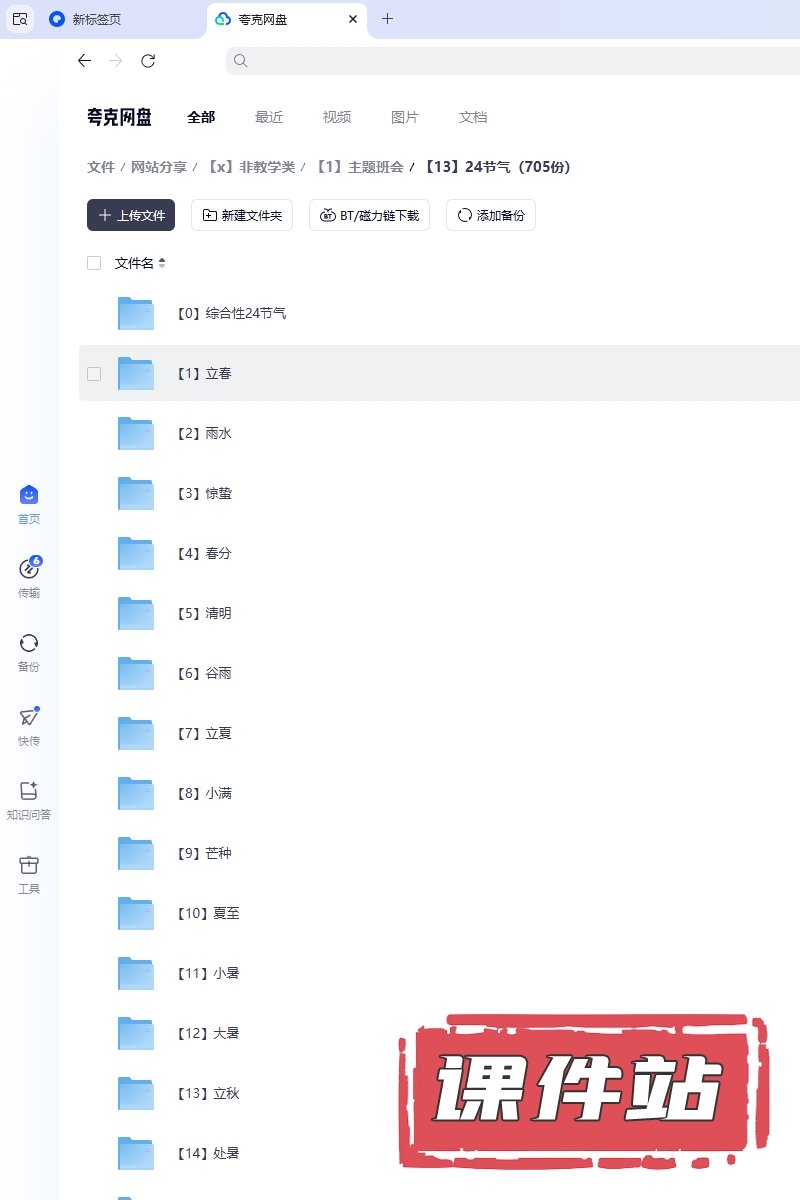Click the browser back arrow
Viewport: 800px width, 1200px height.
tap(84, 61)
